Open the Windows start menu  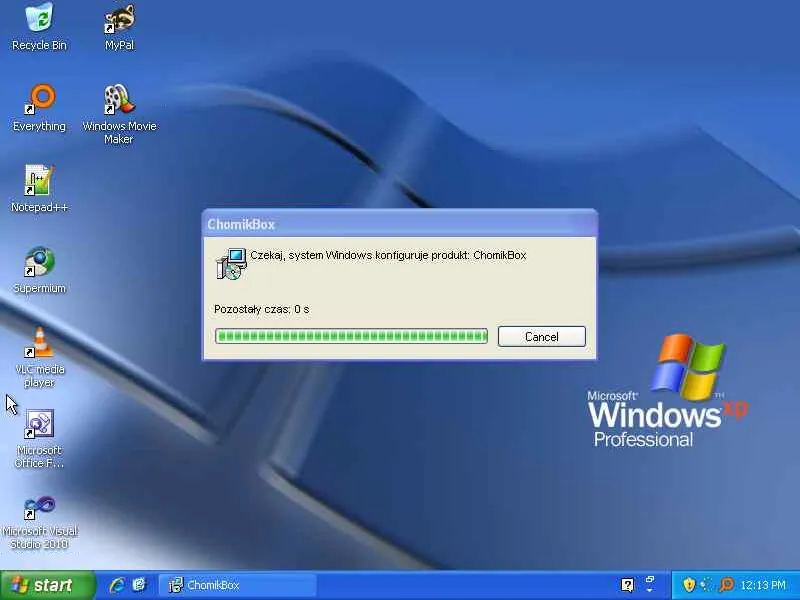pyautogui.click(x=47, y=585)
